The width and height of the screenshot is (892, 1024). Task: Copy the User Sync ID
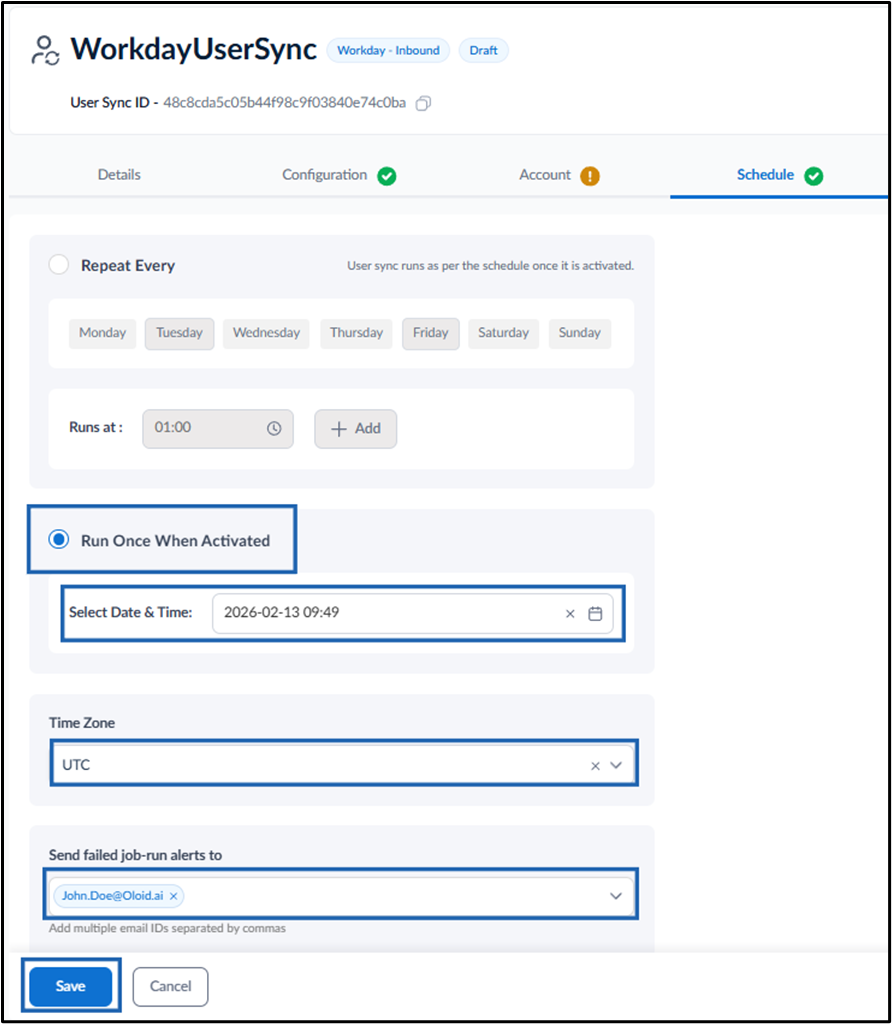(423, 103)
